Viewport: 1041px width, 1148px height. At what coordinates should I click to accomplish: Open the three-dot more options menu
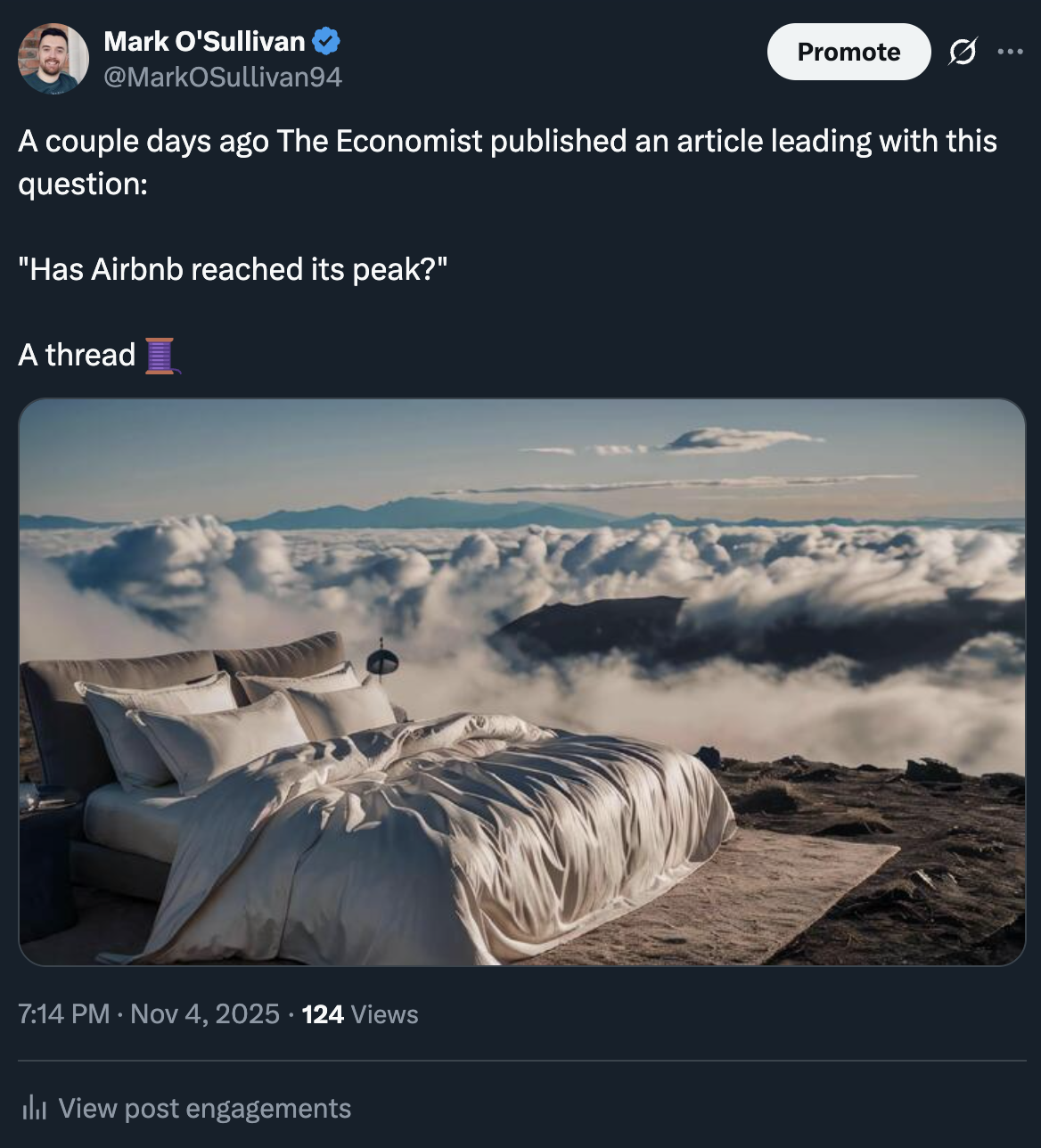click(x=1010, y=53)
